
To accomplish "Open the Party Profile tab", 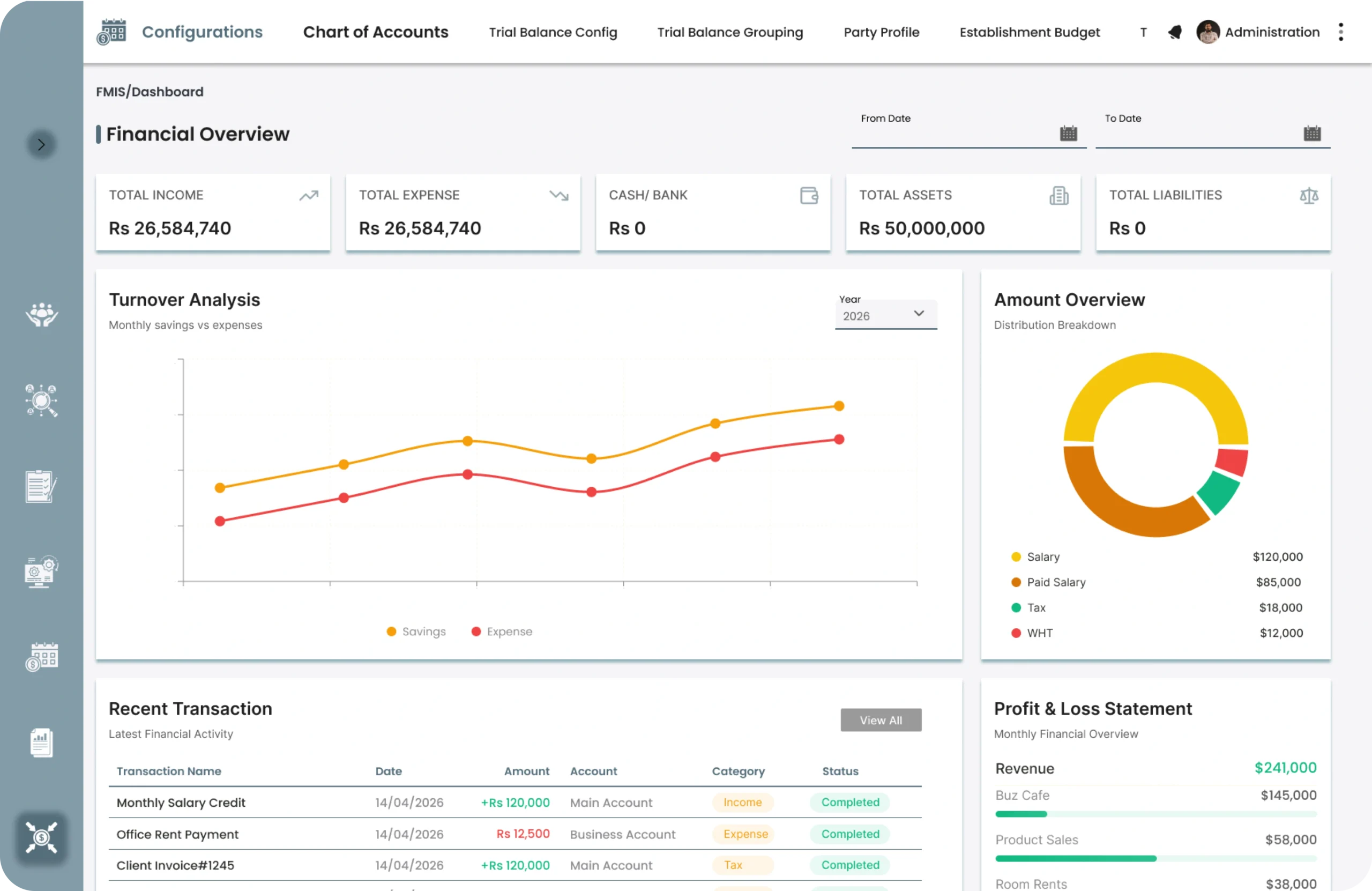I will click(x=881, y=32).
